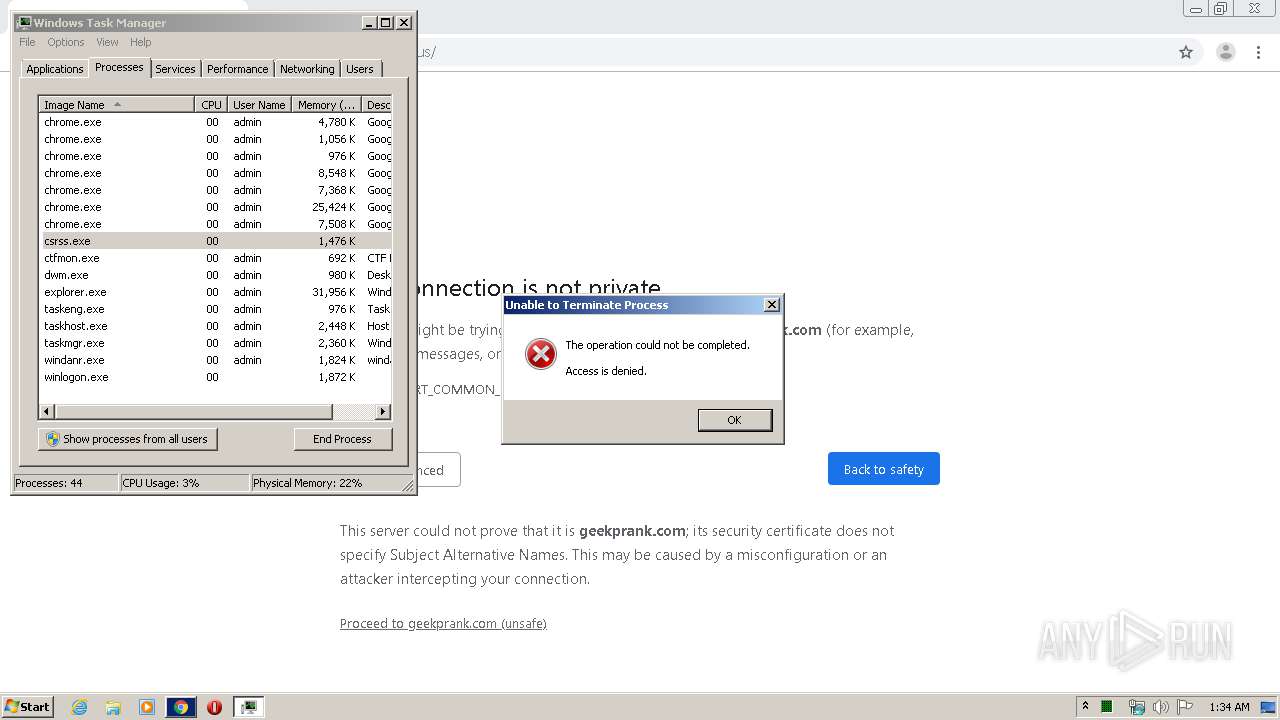Open Chrome's three-dot menu
Screen dimensions: 1280x720
[1259, 52]
